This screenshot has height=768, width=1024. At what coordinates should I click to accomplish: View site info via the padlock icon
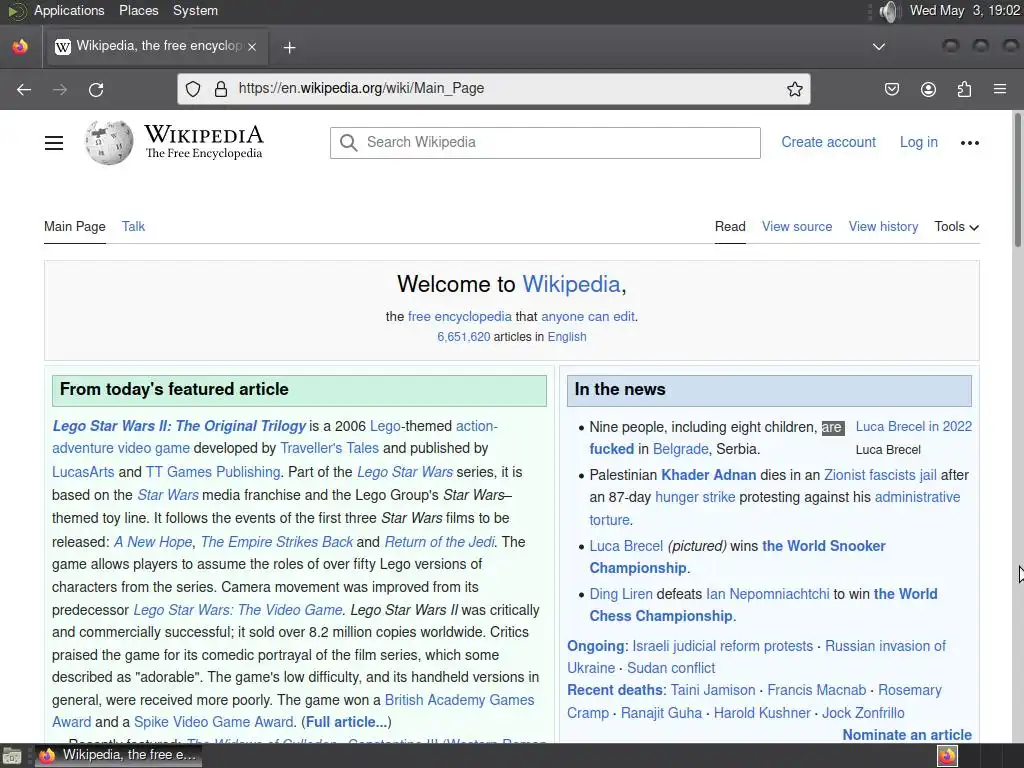coord(221,89)
